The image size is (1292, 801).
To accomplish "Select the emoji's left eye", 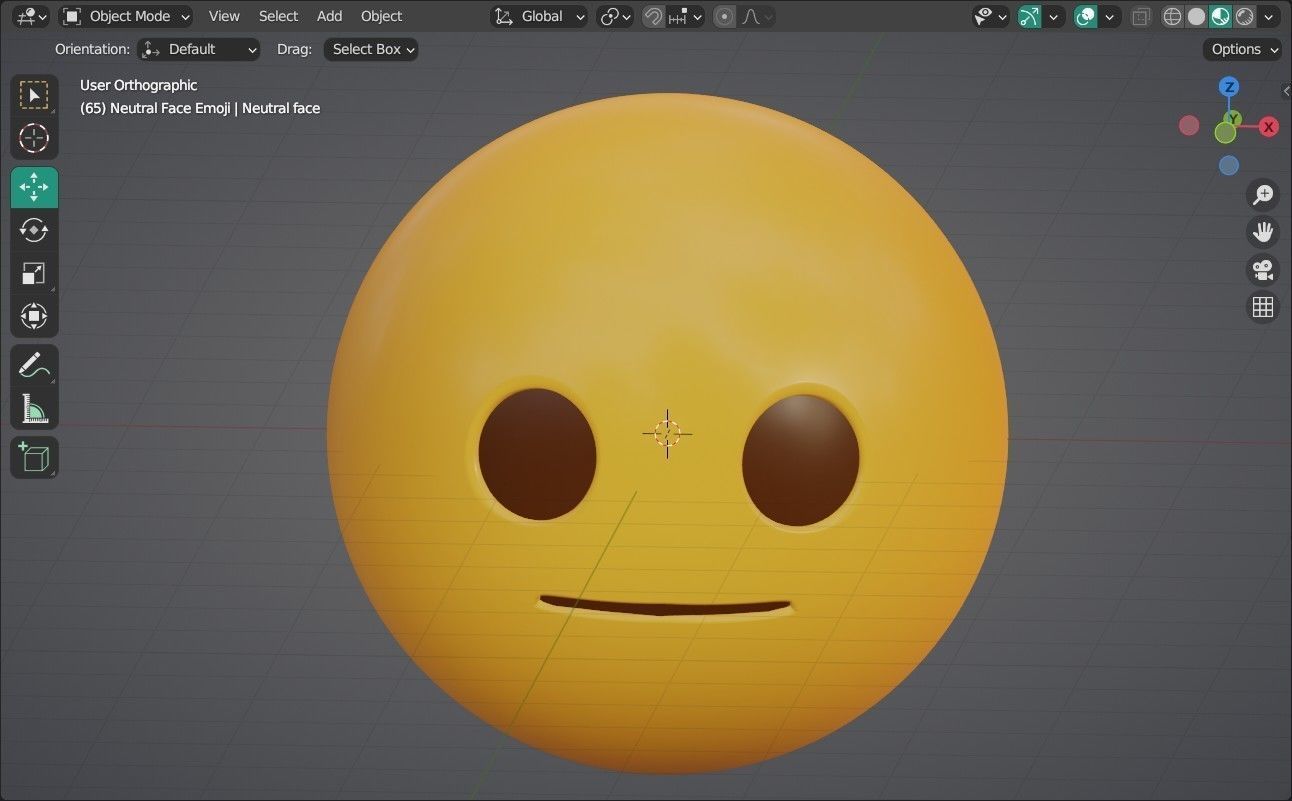I will (537, 454).
